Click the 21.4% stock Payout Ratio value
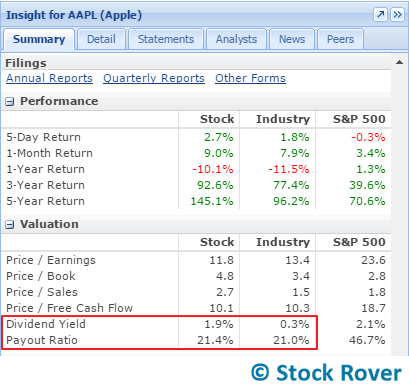This screenshot has height=388, width=409. [215, 340]
